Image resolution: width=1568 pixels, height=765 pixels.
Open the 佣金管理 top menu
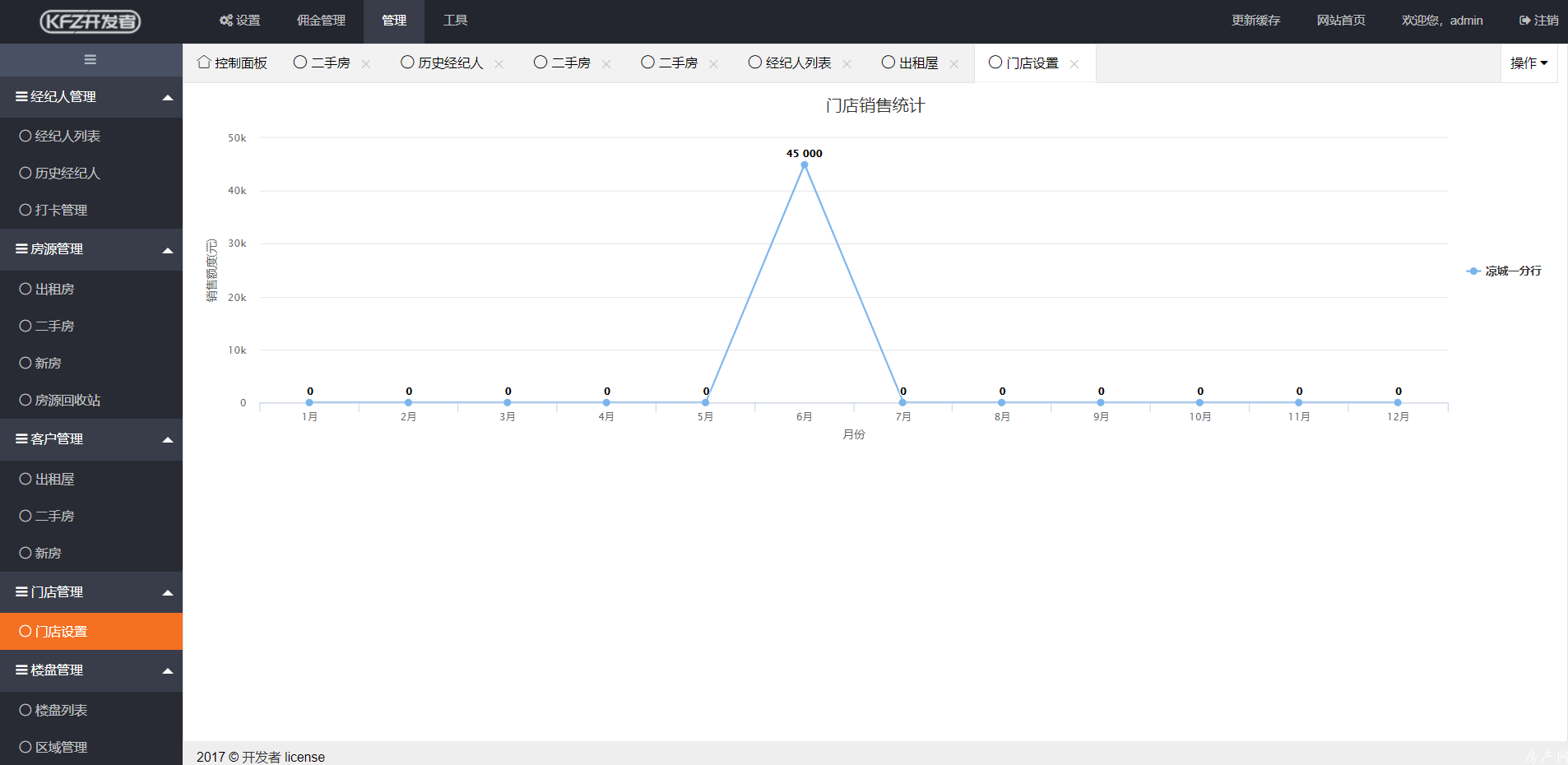coord(321,21)
